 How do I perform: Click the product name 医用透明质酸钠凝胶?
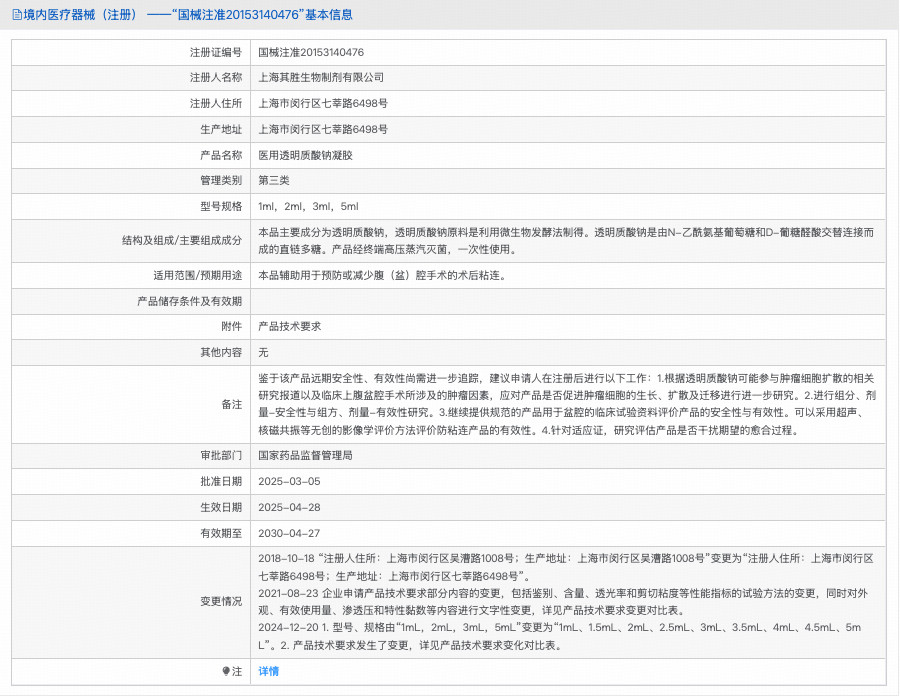(305, 155)
